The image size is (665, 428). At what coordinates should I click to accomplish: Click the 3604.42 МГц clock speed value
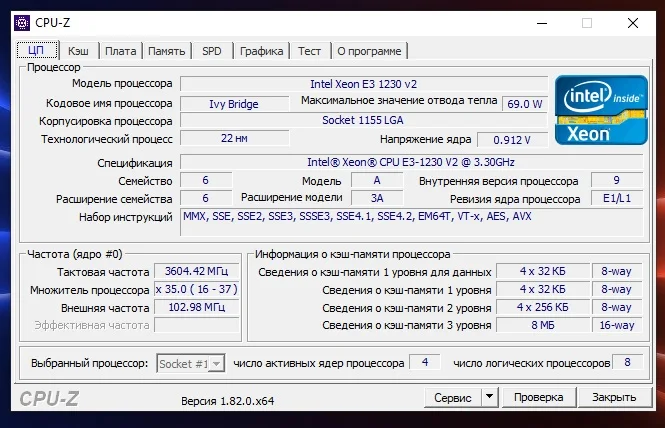196,271
